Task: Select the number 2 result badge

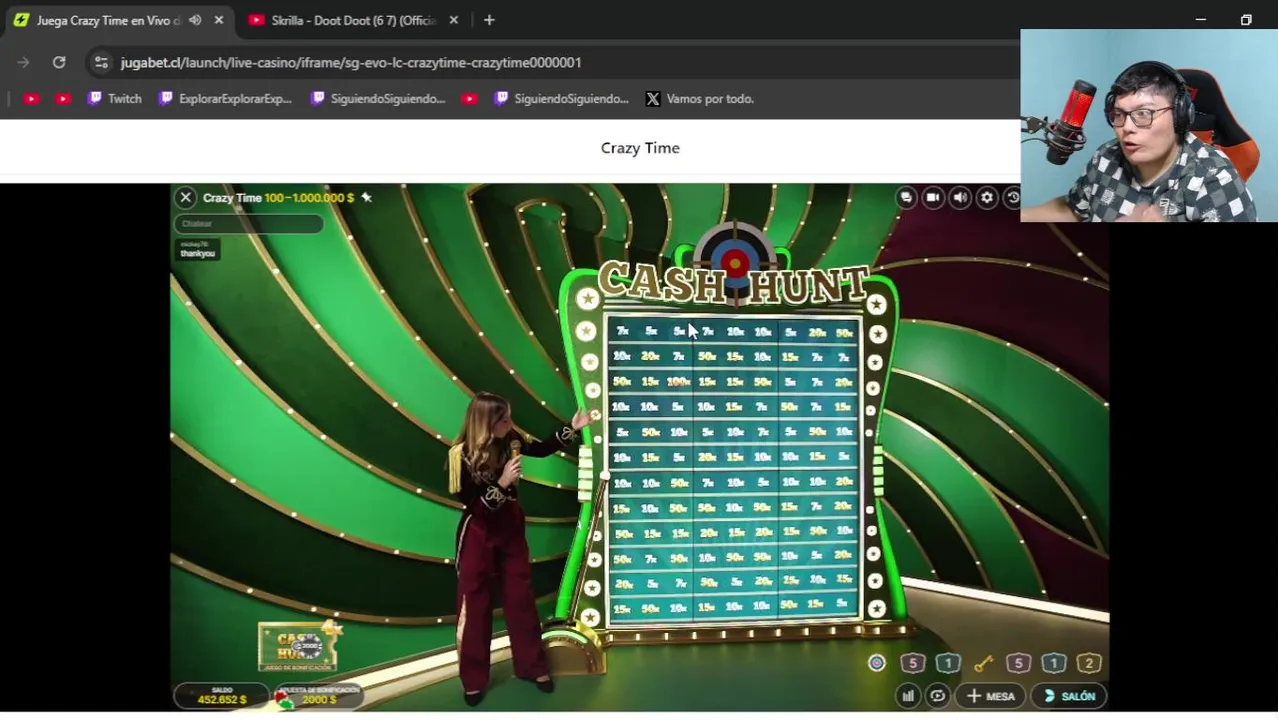Action: click(1089, 663)
